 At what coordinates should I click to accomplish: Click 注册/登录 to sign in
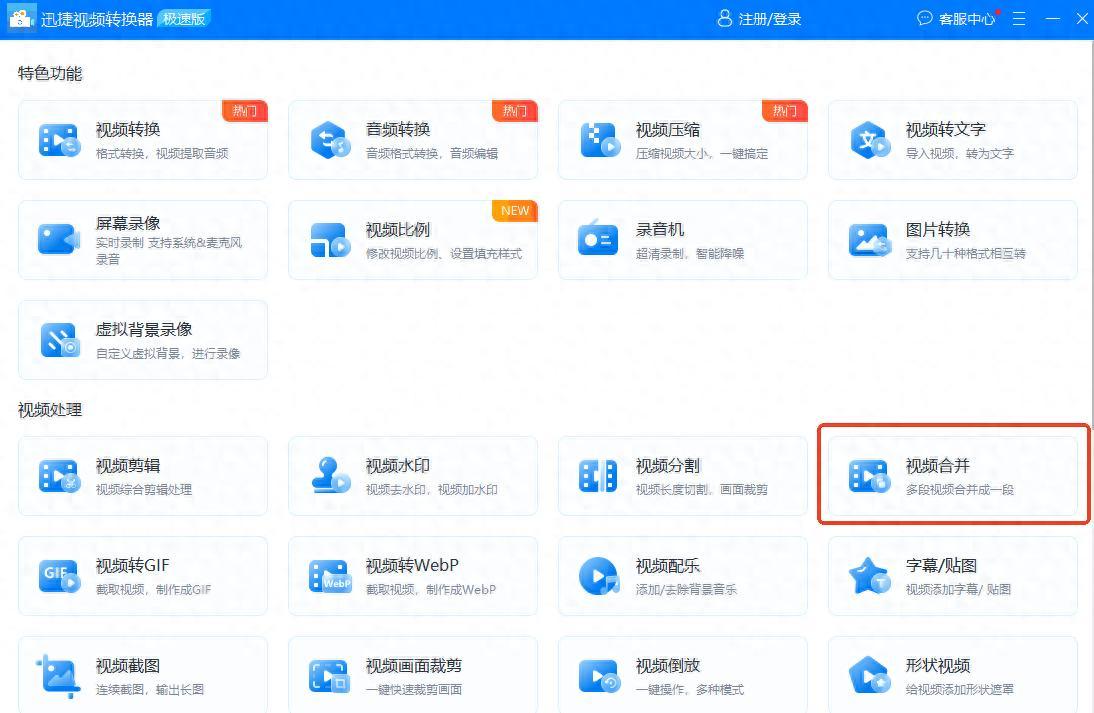[759, 19]
